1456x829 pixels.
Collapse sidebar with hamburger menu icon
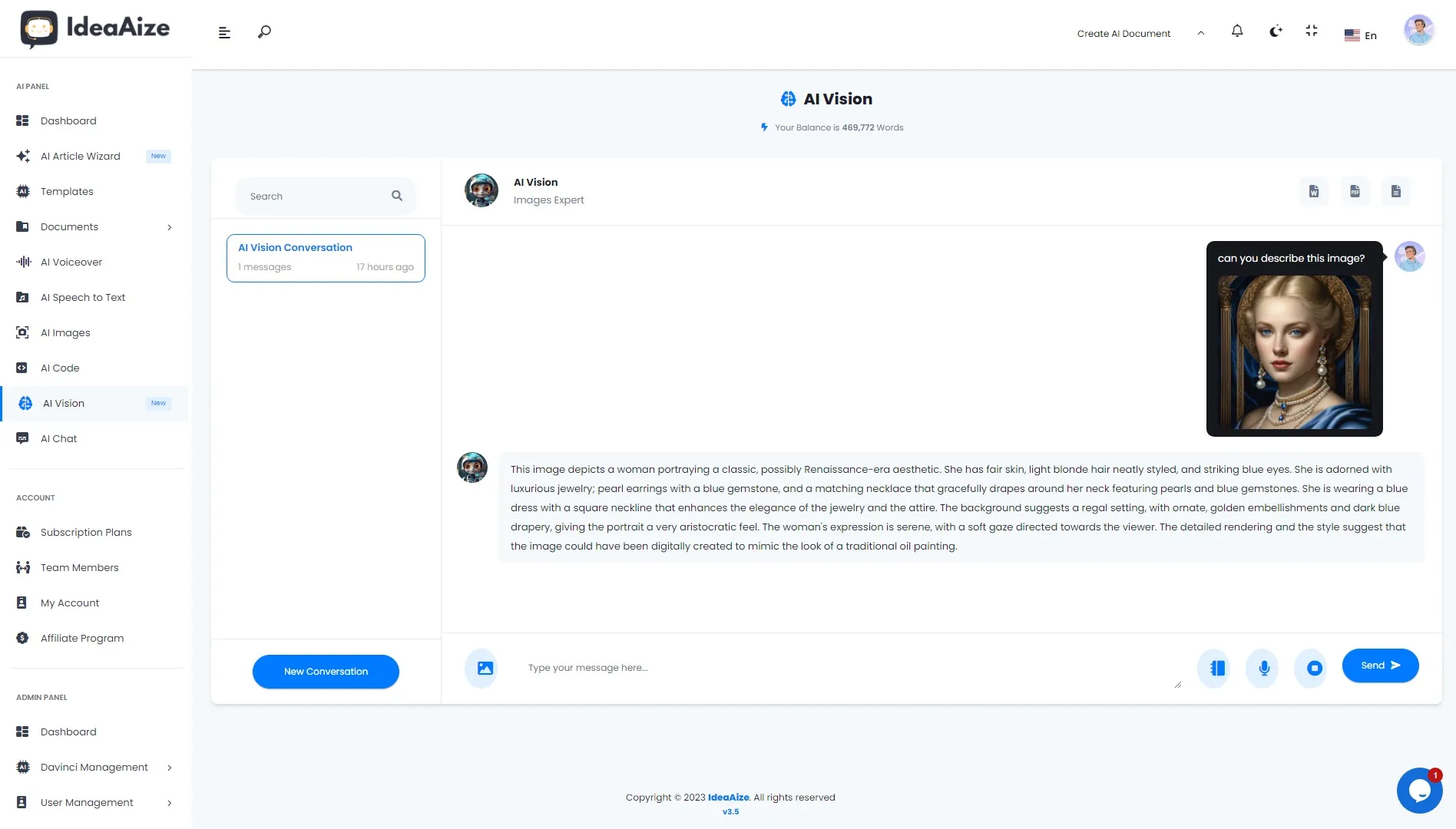tap(224, 33)
